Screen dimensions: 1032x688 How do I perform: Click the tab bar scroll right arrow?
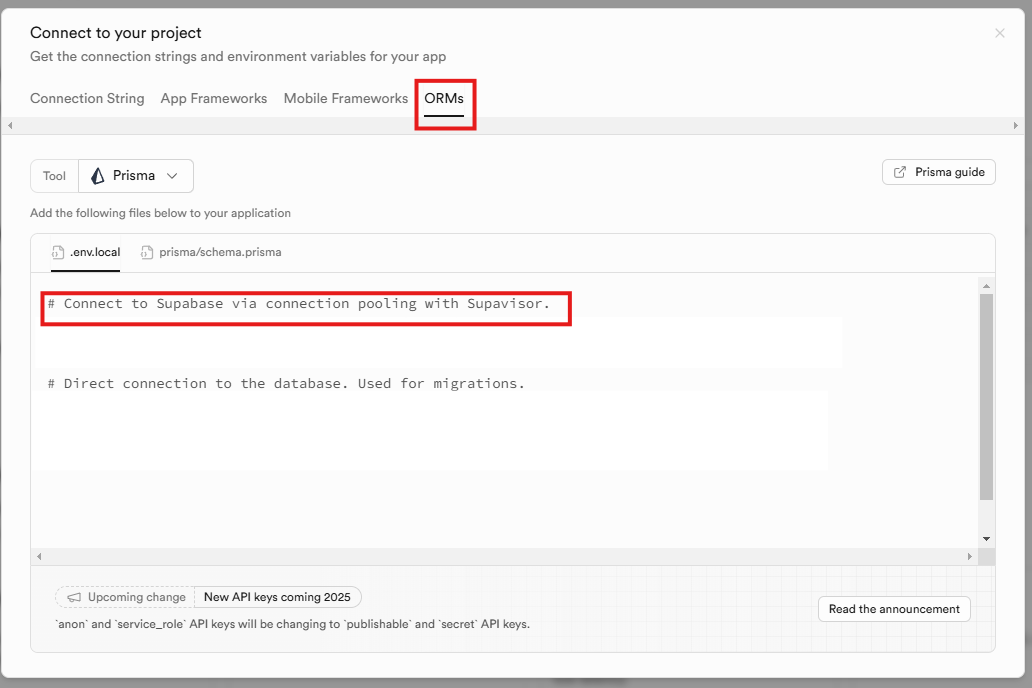(1016, 125)
